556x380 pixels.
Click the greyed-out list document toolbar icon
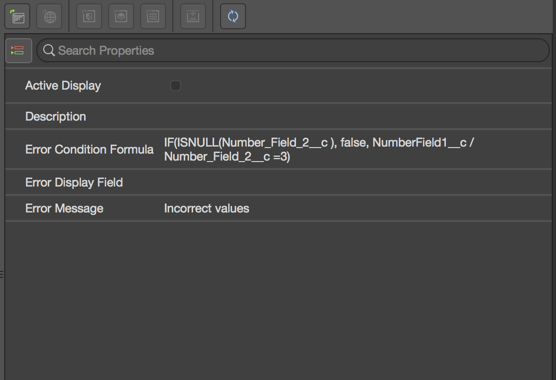tap(153, 16)
